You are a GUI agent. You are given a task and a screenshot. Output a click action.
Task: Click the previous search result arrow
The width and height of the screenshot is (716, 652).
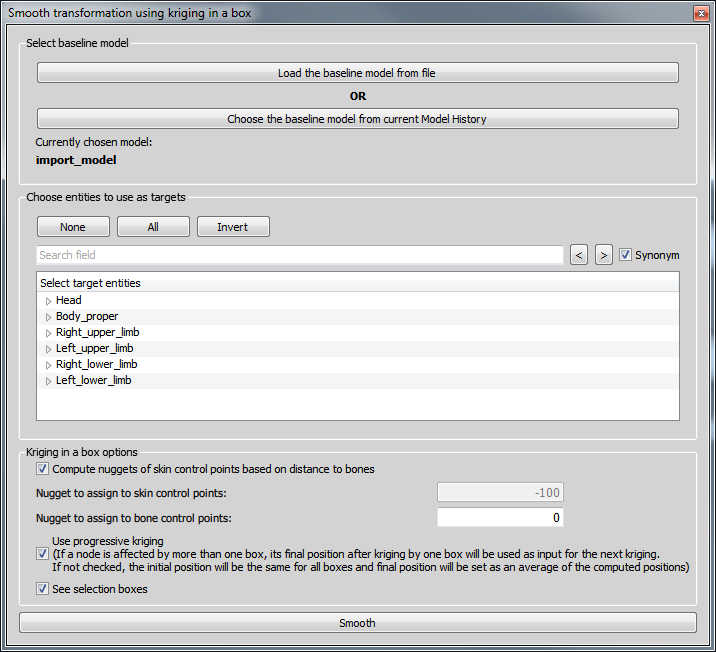point(579,255)
